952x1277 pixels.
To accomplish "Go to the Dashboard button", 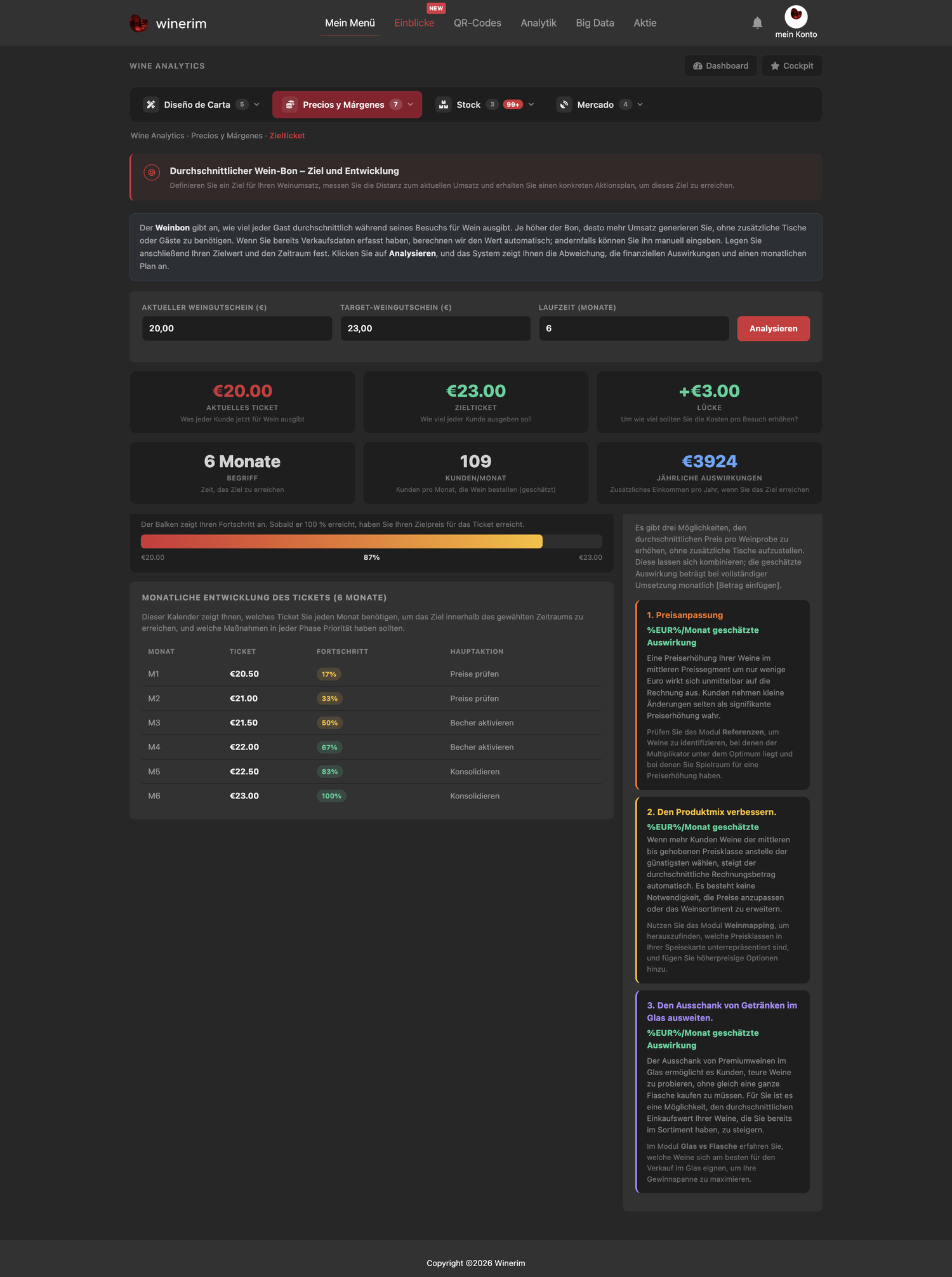I will tap(720, 66).
